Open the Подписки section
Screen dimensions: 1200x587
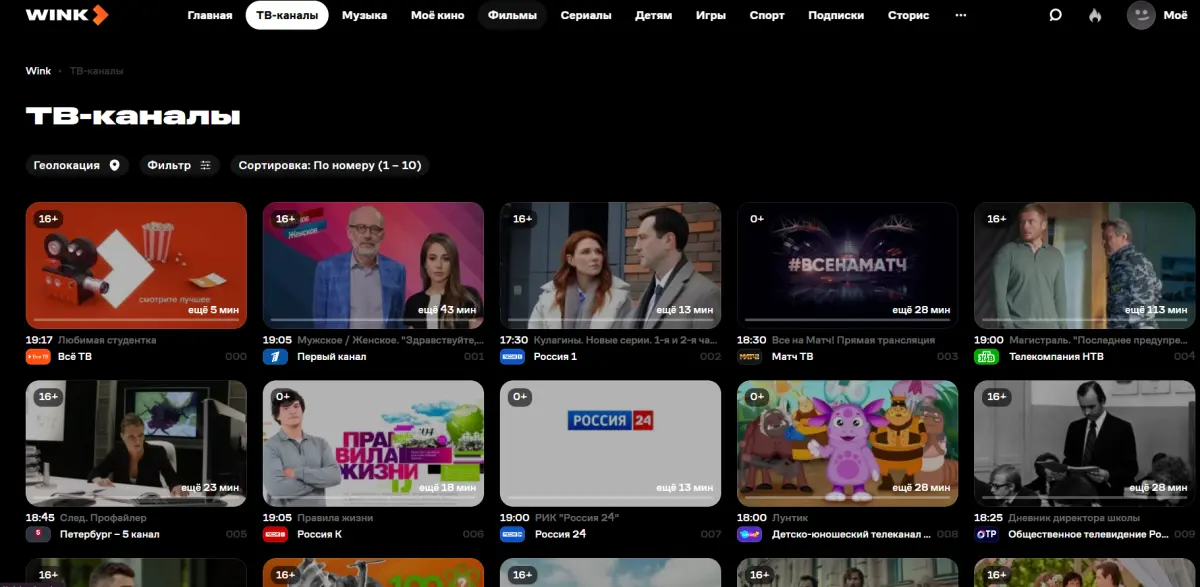836,15
